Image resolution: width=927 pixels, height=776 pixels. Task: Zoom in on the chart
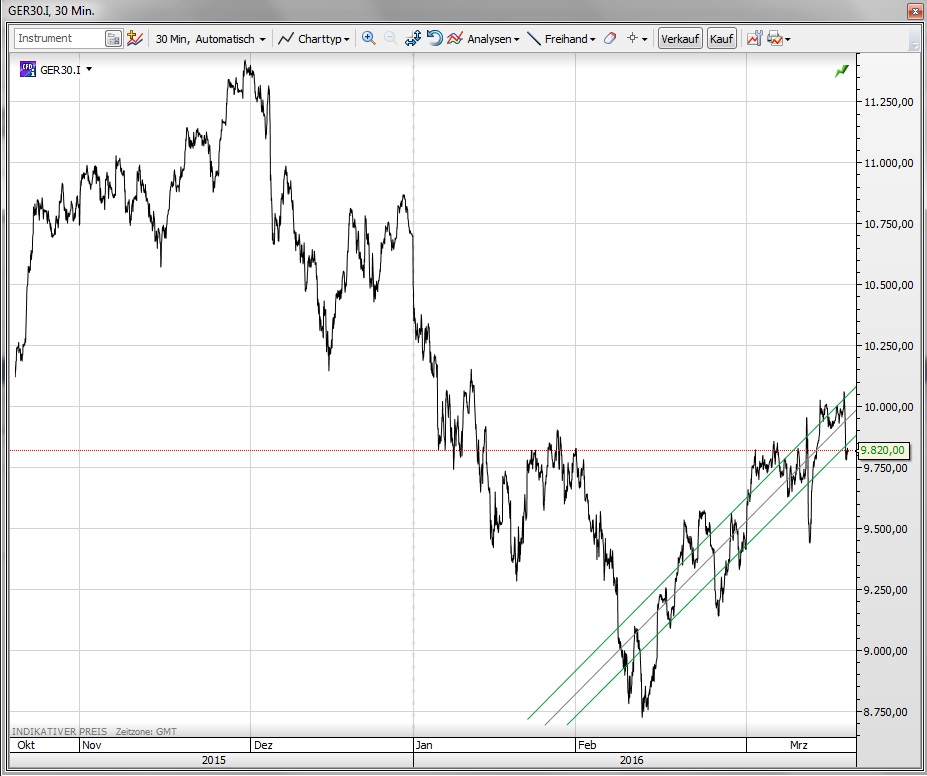click(x=368, y=39)
